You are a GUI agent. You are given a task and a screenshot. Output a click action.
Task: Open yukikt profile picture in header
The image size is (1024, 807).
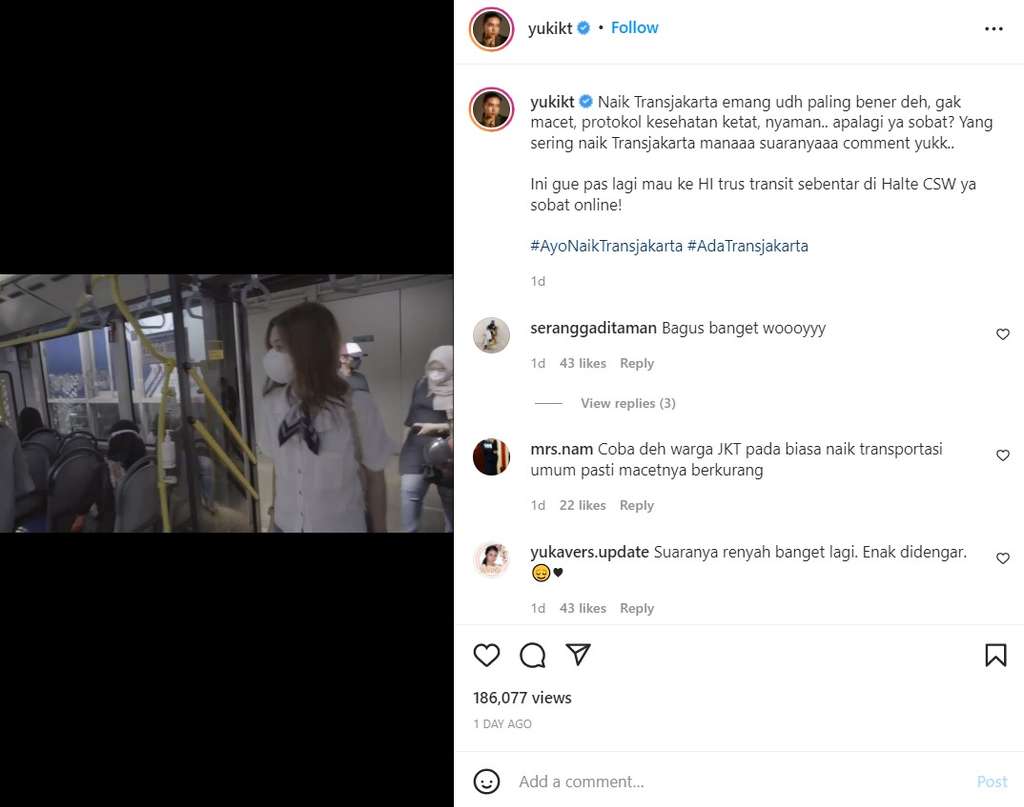tap(491, 29)
